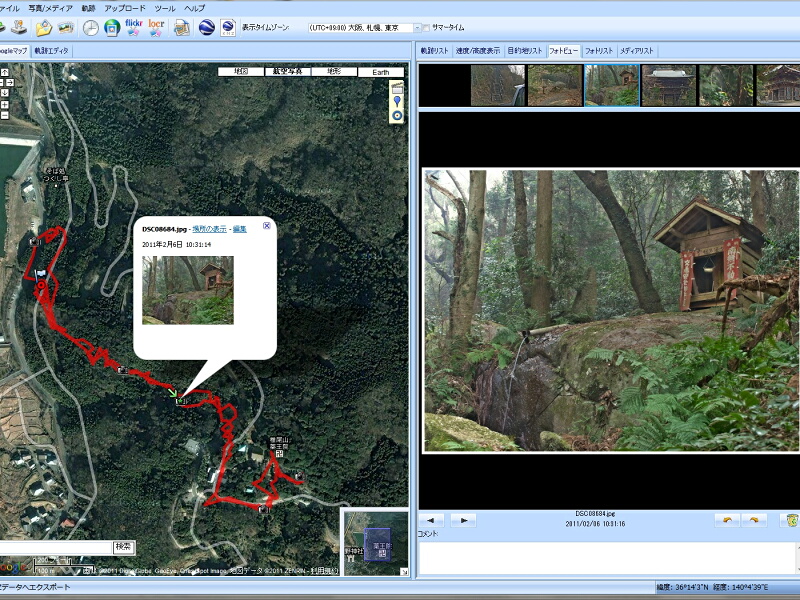The image size is (800, 600).
Task: Click the blue pin marker tool on map
Action: (x=397, y=102)
